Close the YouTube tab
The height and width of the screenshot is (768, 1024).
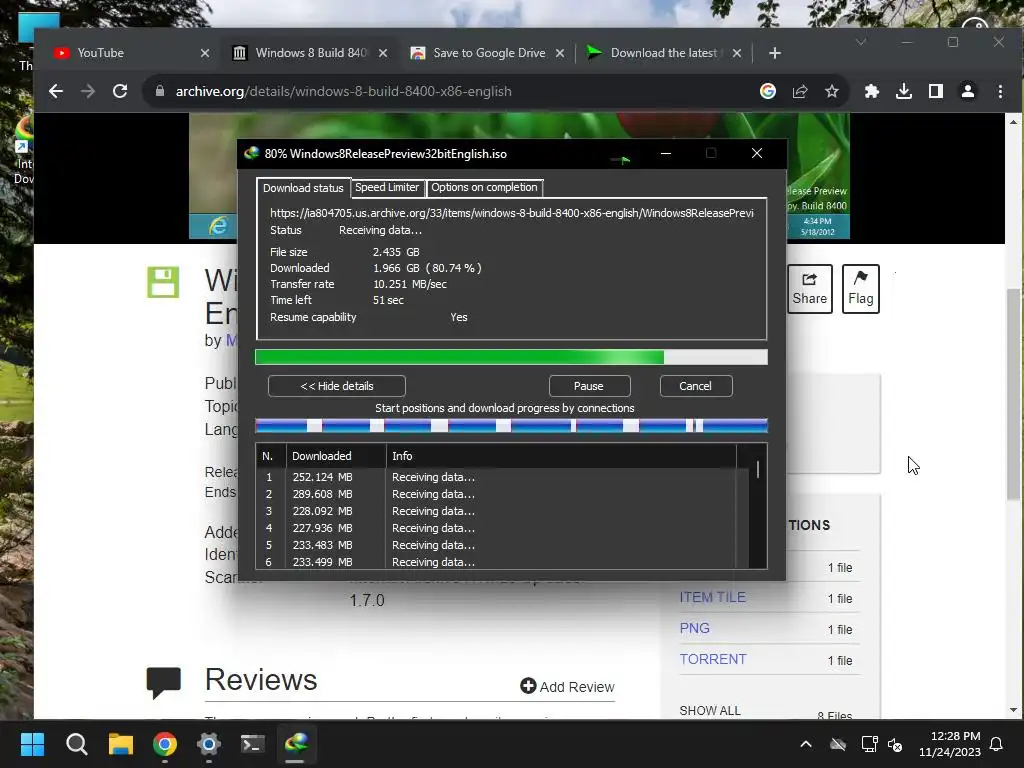point(205,53)
